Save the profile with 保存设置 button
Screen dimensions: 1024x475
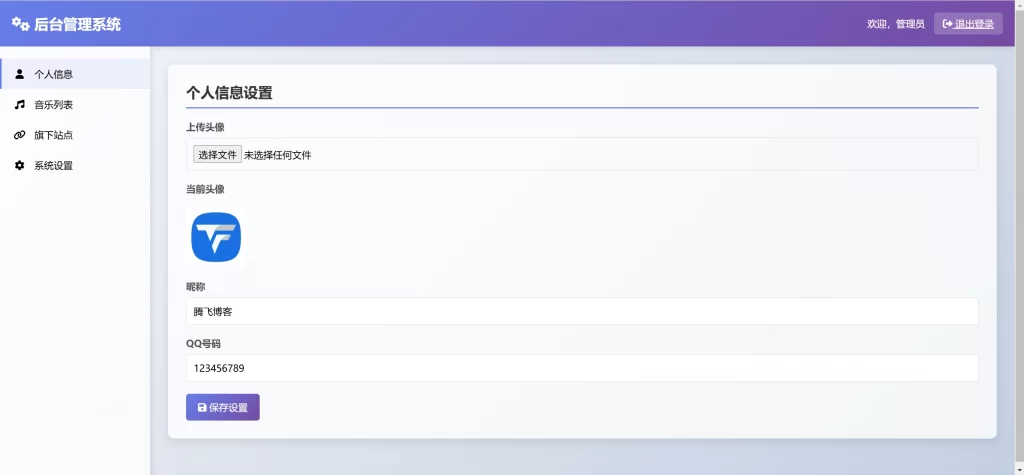pyautogui.click(x=223, y=408)
